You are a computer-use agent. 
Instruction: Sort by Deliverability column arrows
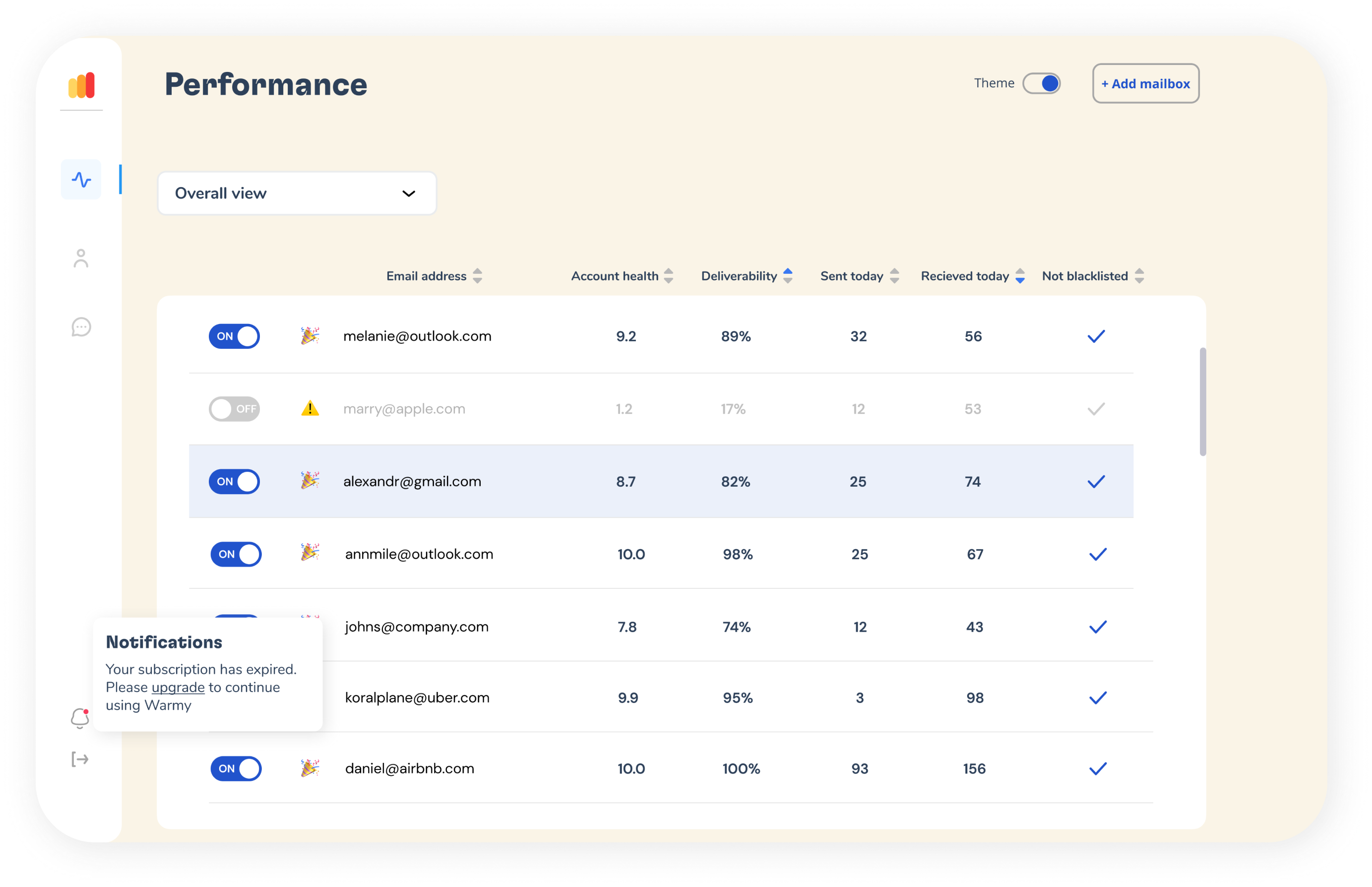(788, 276)
